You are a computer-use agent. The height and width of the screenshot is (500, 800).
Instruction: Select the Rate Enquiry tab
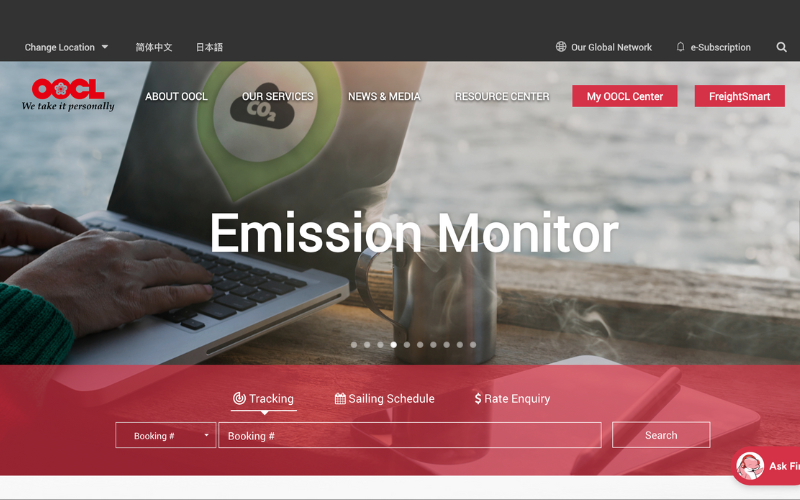pyautogui.click(x=512, y=398)
